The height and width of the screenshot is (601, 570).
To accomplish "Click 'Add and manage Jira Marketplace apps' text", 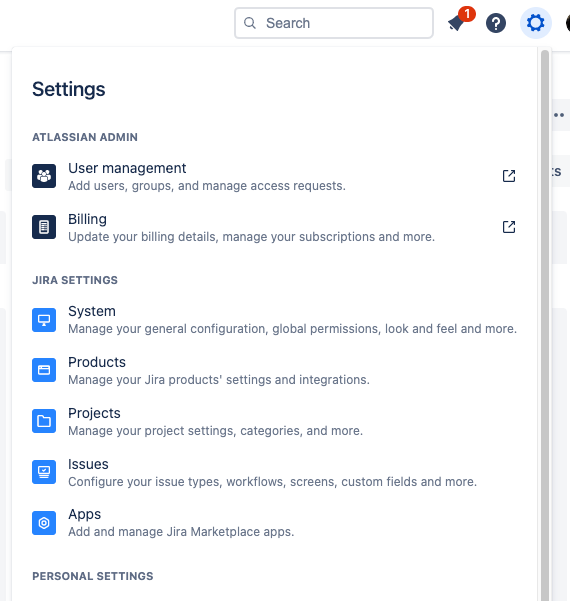I will point(181,532).
